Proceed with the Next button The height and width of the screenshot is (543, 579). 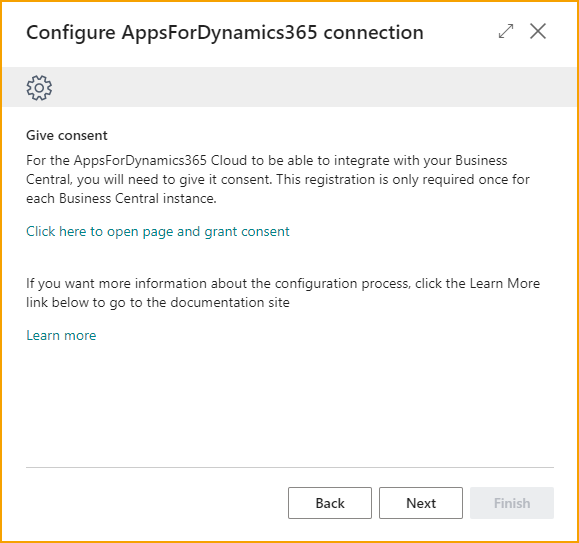[421, 503]
